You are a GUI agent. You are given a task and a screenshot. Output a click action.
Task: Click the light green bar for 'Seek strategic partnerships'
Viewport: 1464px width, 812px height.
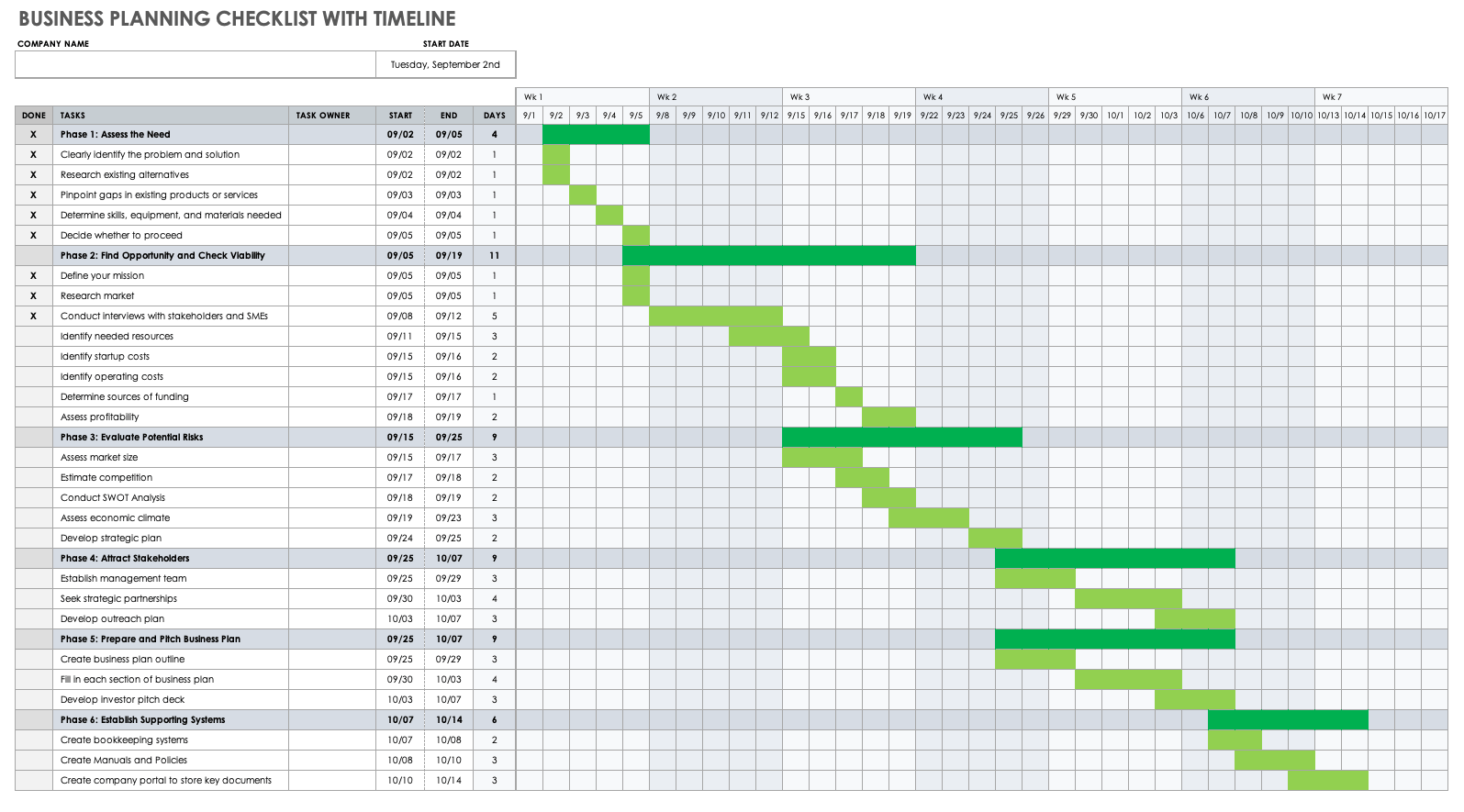1128,599
